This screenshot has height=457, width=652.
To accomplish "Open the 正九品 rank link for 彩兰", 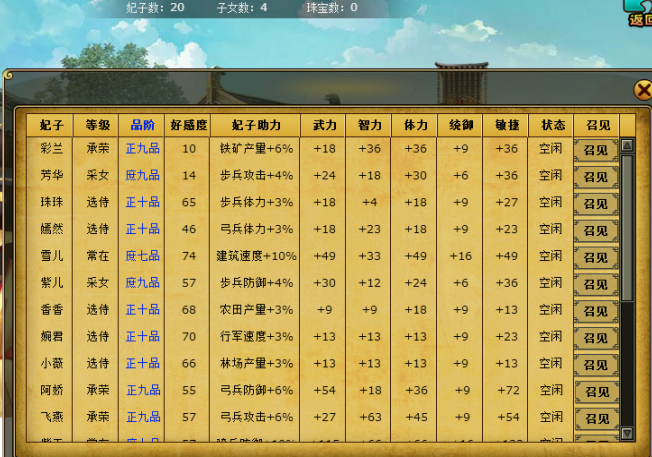I will pyautogui.click(x=142, y=149).
